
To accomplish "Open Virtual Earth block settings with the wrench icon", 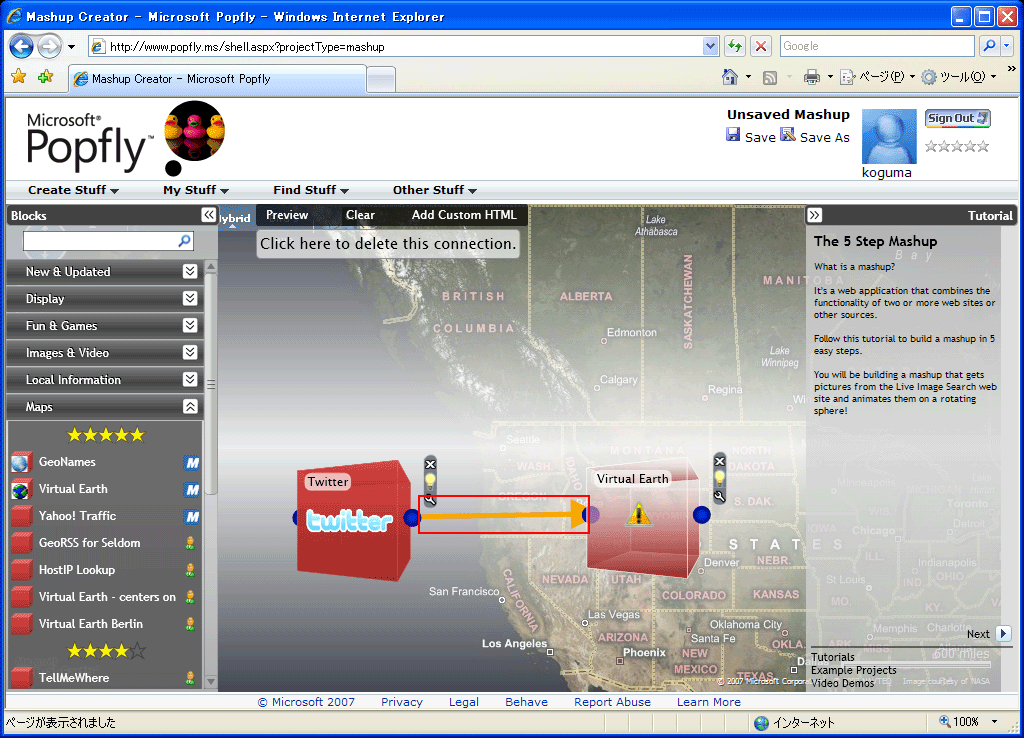I will click(720, 496).
